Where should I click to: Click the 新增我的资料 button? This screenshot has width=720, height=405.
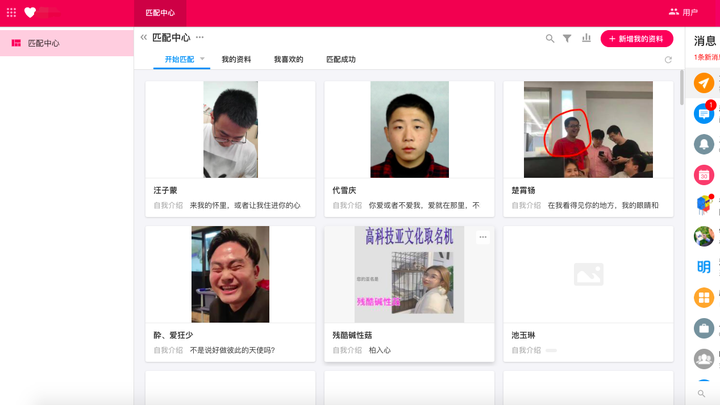[636, 39]
